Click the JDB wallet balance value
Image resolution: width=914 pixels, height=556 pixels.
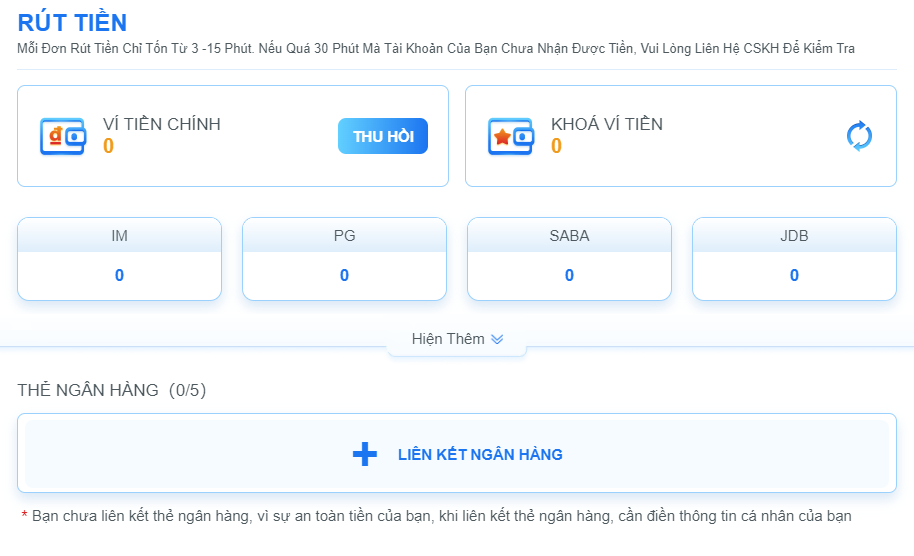pyautogui.click(x=794, y=275)
